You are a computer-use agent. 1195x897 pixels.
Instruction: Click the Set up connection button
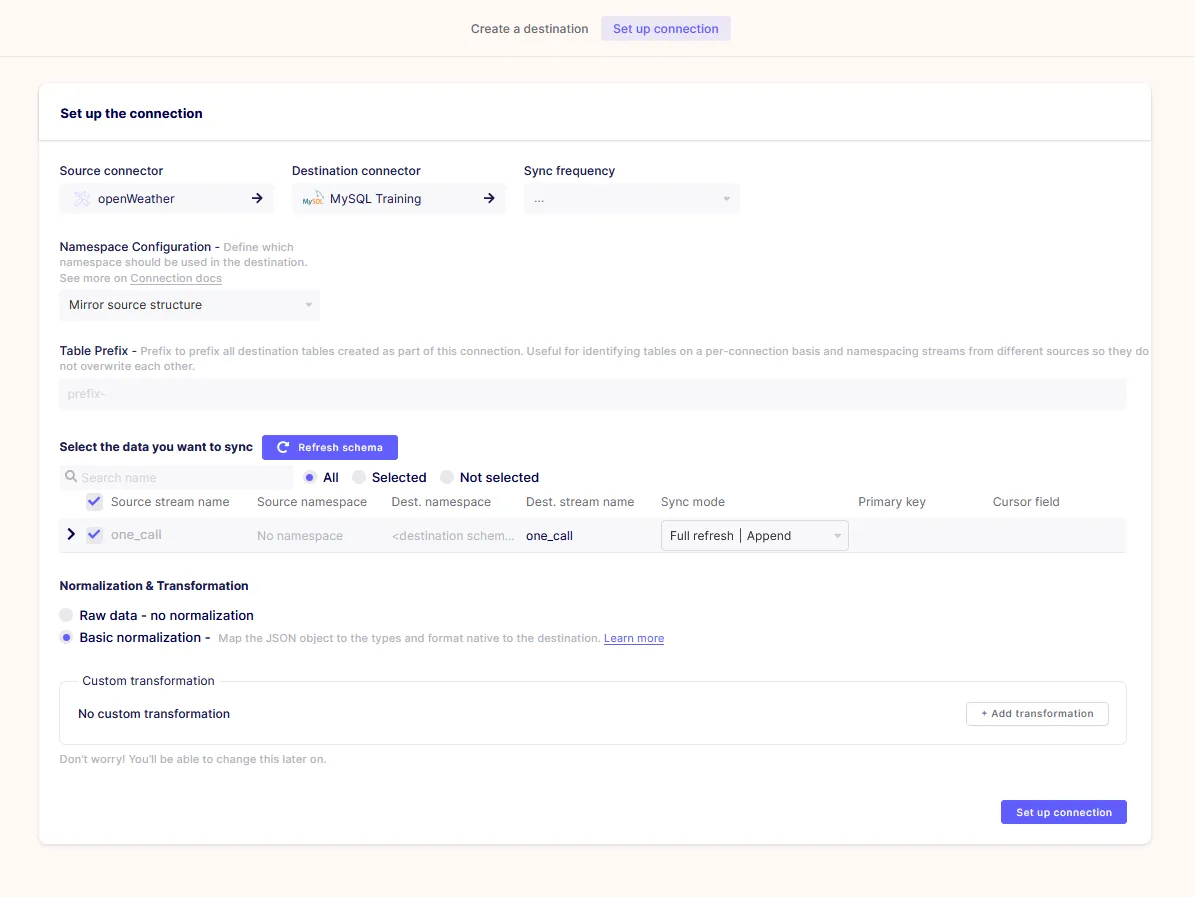pyautogui.click(x=1063, y=812)
